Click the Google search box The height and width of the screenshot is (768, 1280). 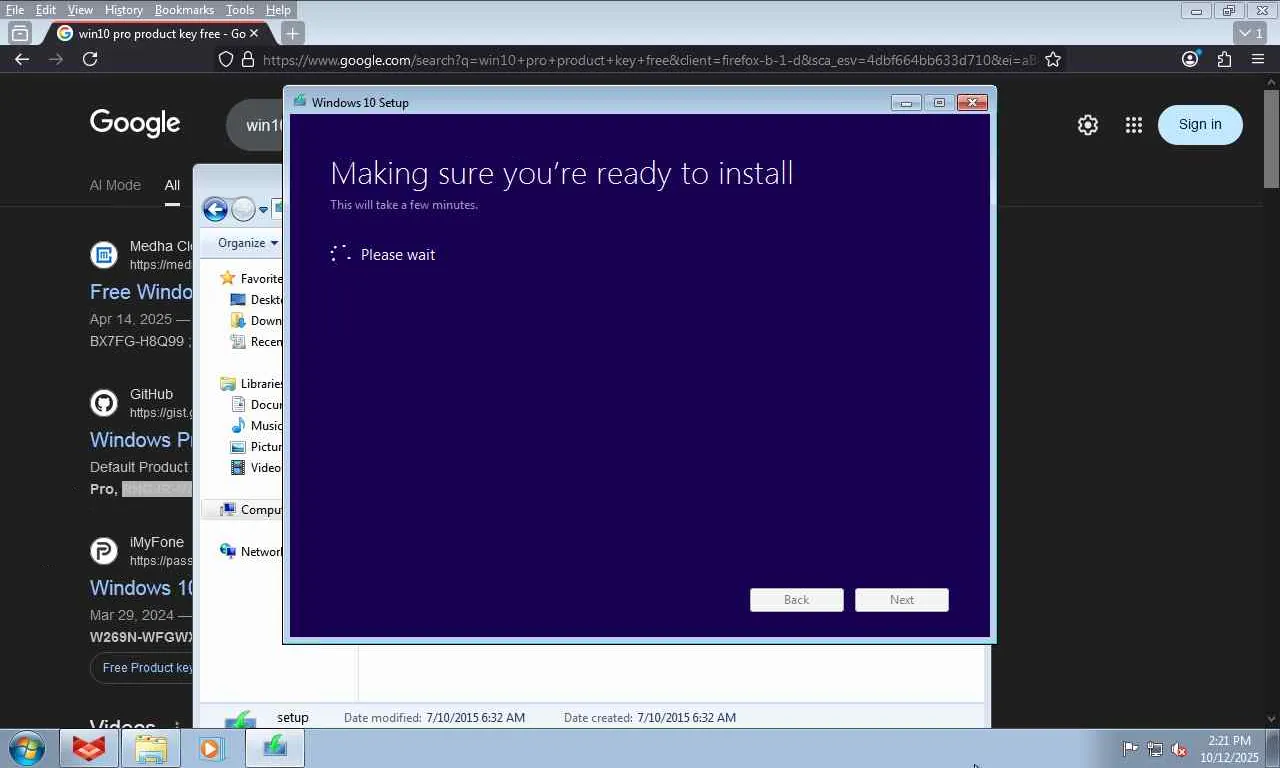tap(256, 125)
